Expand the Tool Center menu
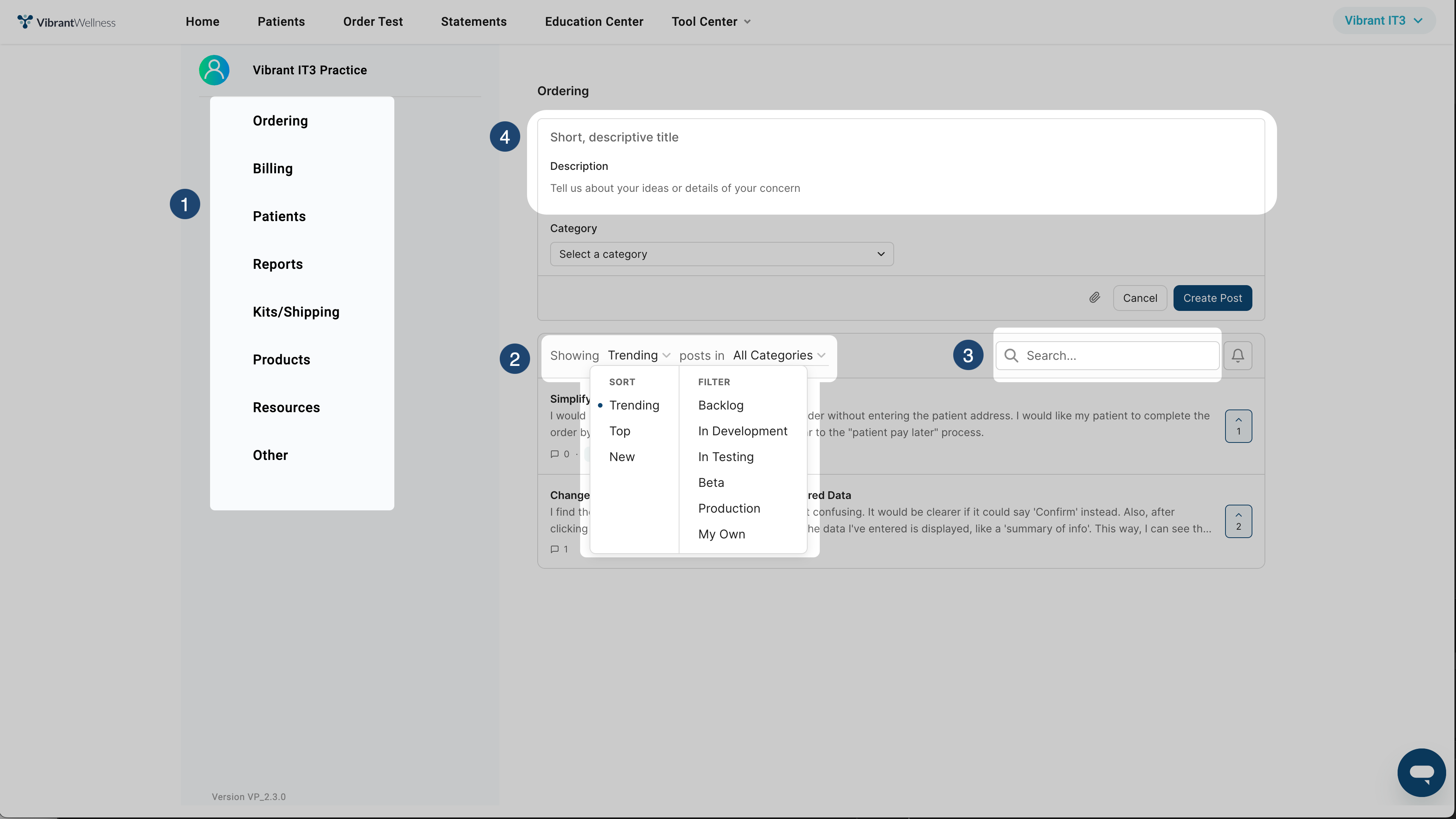The height and width of the screenshot is (819, 1456). coord(711,22)
